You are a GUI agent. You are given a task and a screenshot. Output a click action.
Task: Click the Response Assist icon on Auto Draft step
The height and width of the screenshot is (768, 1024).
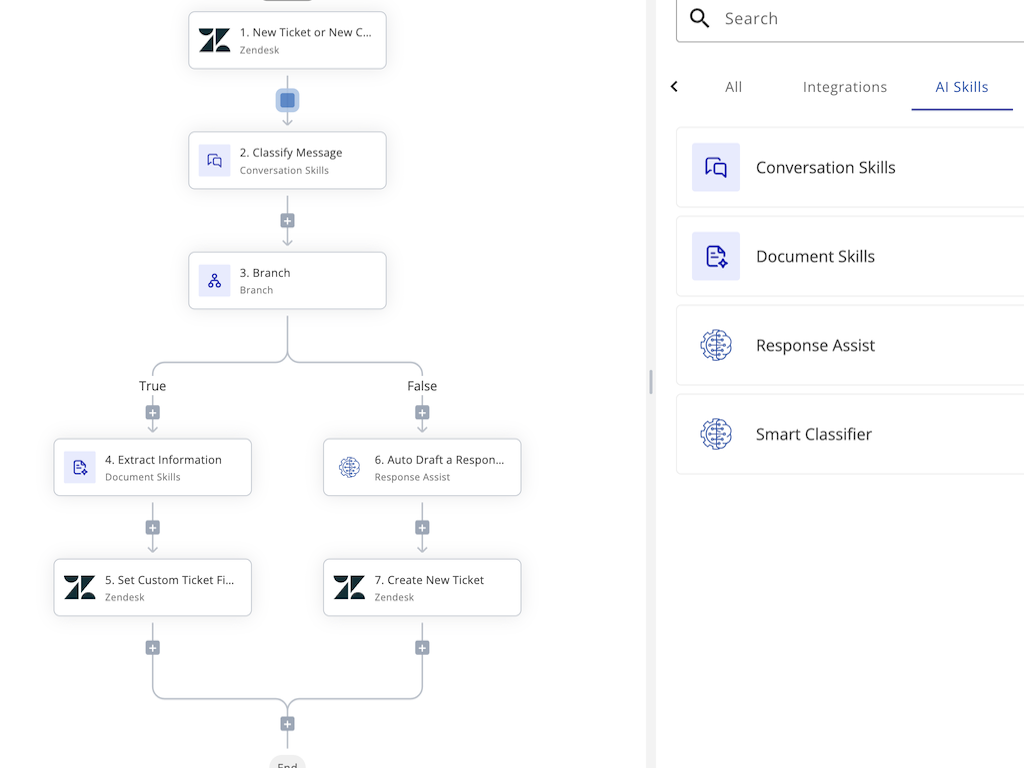tap(349, 467)
